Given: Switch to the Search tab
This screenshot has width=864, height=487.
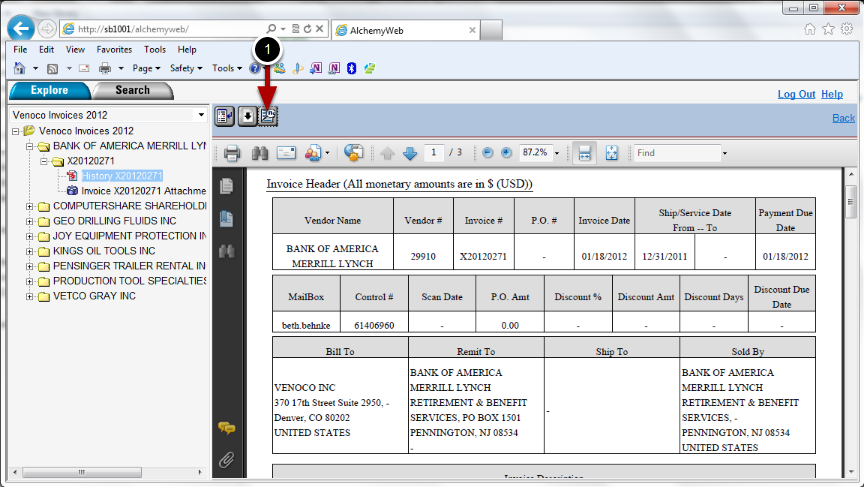Looking at the screenshot, I should tap(132, 90).
